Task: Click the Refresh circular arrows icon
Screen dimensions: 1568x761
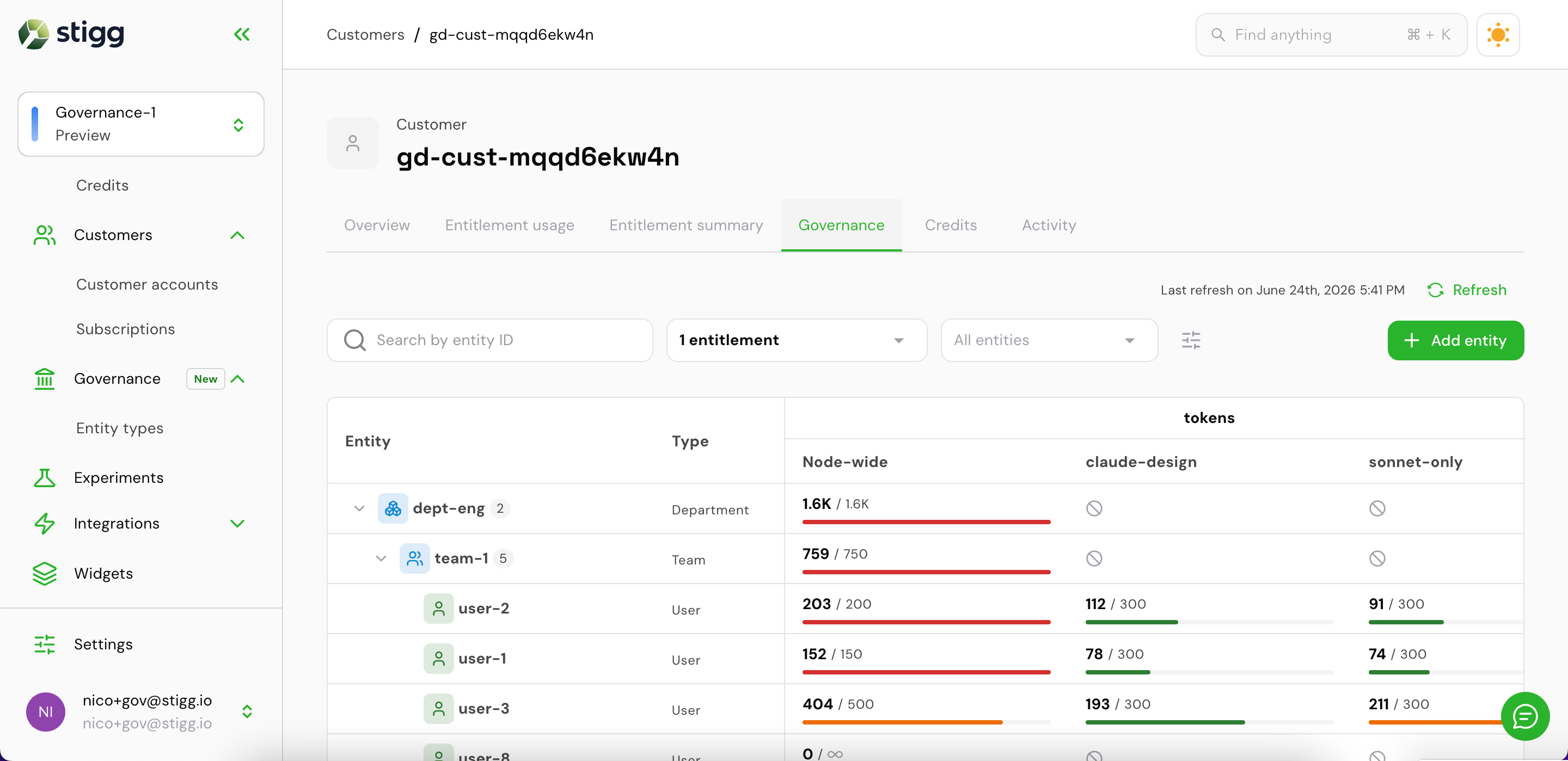Action: pos(1435,290)
